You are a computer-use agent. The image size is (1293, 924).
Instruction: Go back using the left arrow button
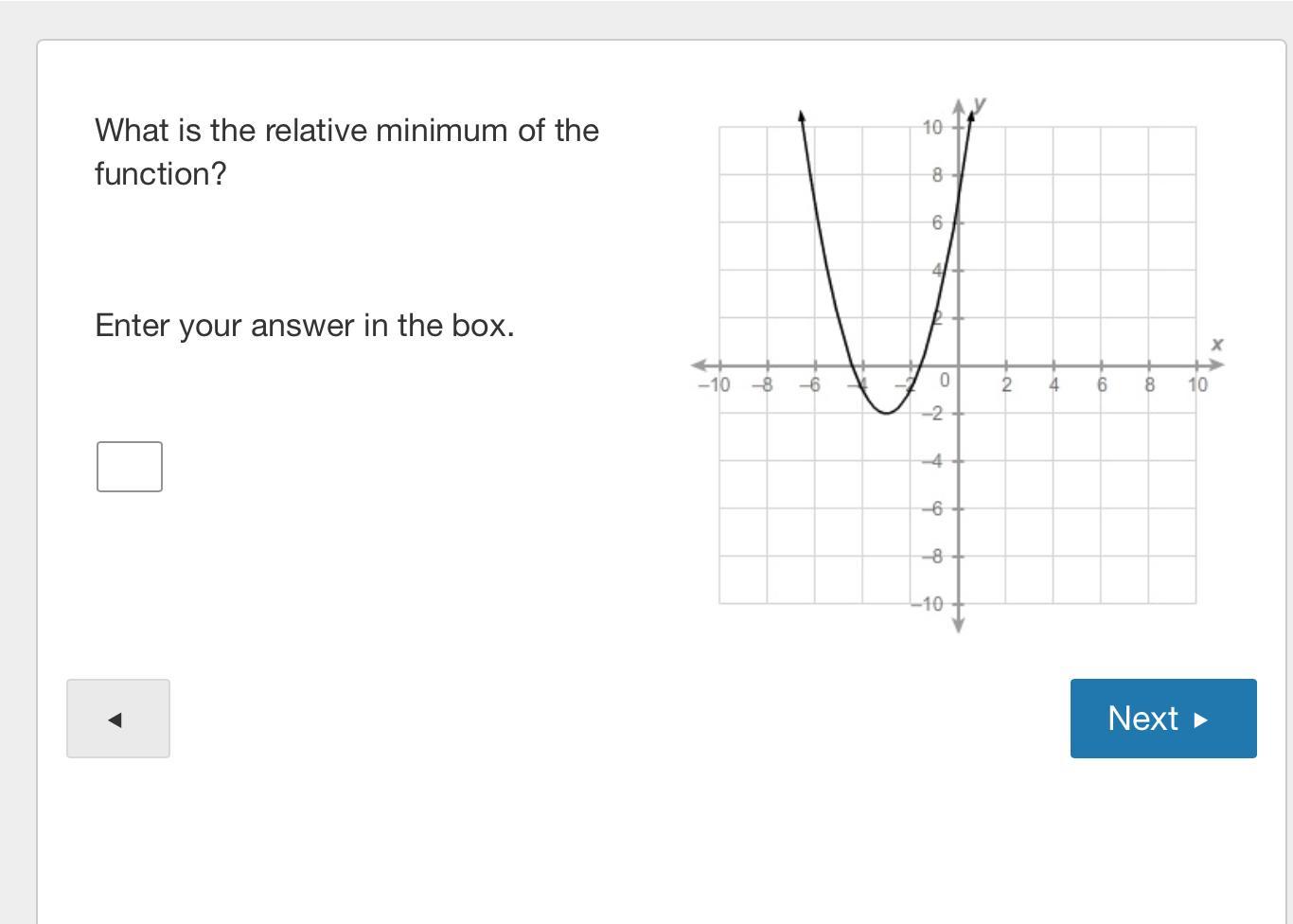tap(118, 719)
